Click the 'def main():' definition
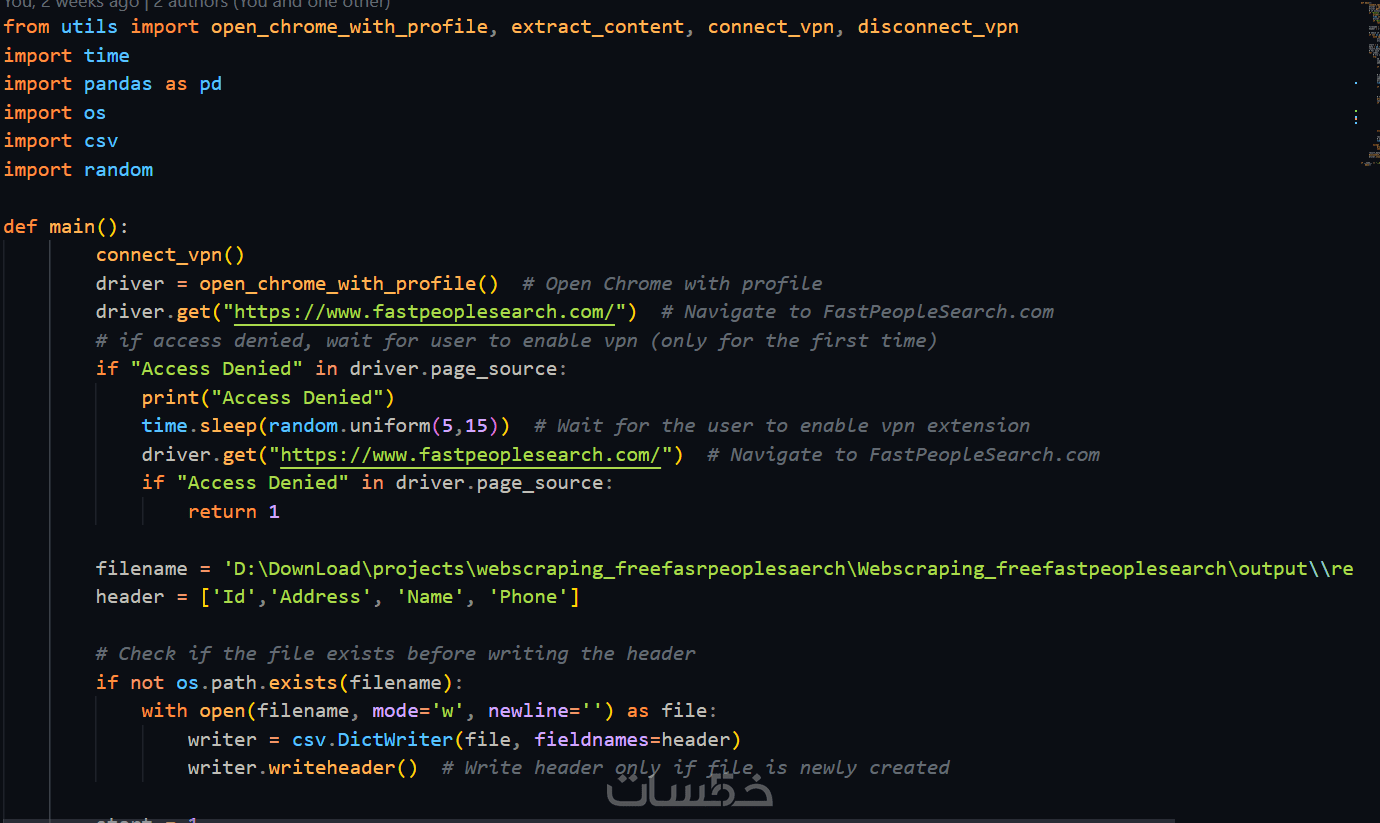 (67, 227)
